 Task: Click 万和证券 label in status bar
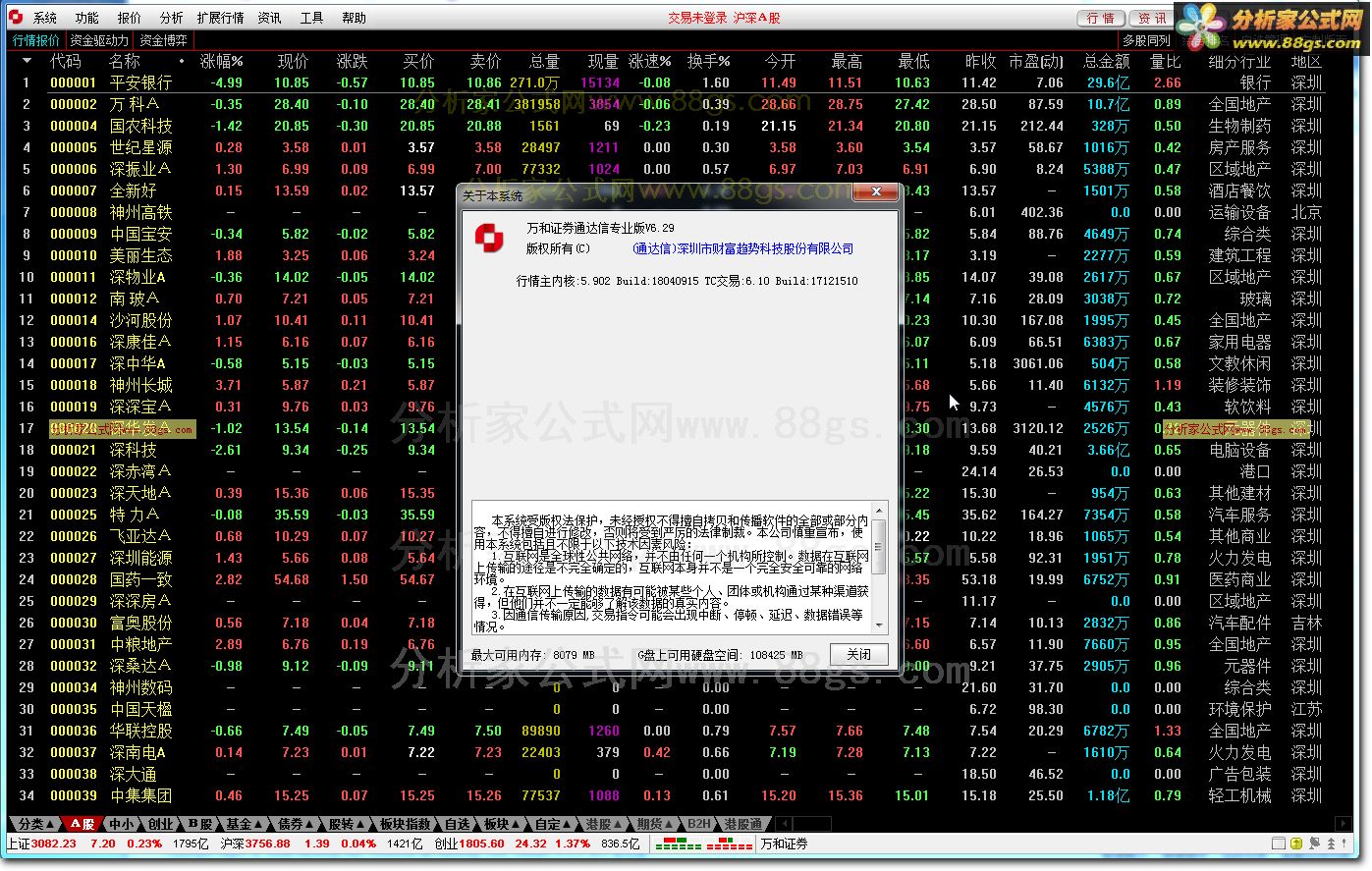(784, 844)
